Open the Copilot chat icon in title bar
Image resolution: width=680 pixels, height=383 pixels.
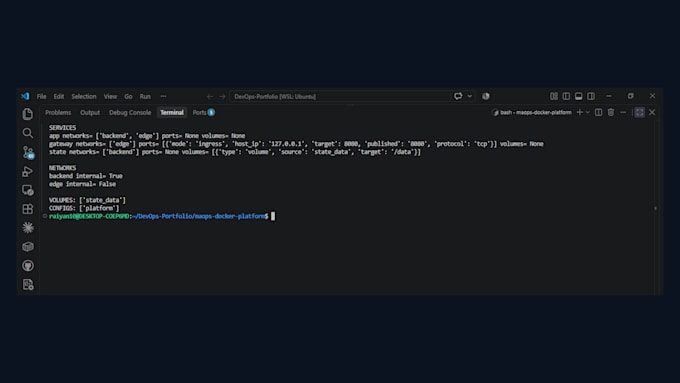(458, 96)
